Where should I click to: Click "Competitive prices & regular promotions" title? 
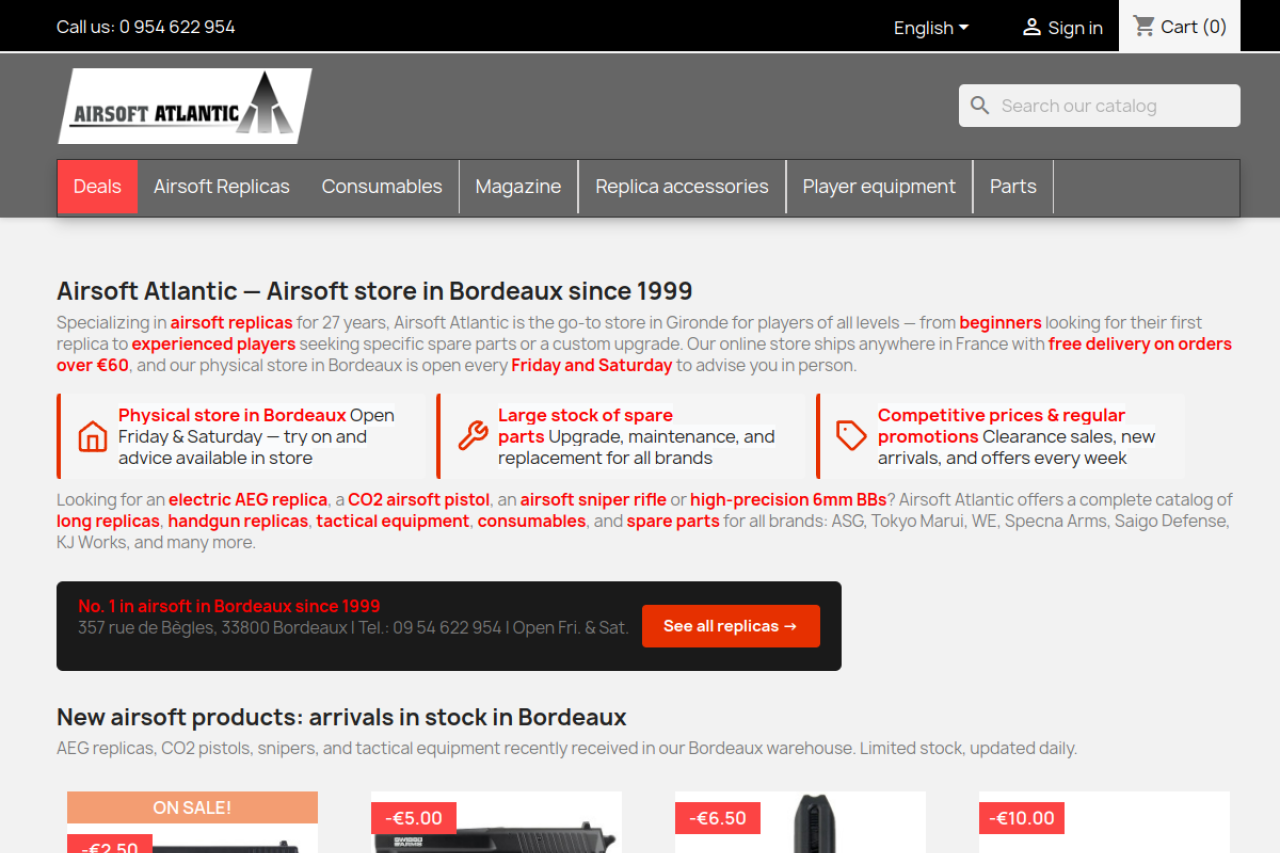coord(1001,425)
